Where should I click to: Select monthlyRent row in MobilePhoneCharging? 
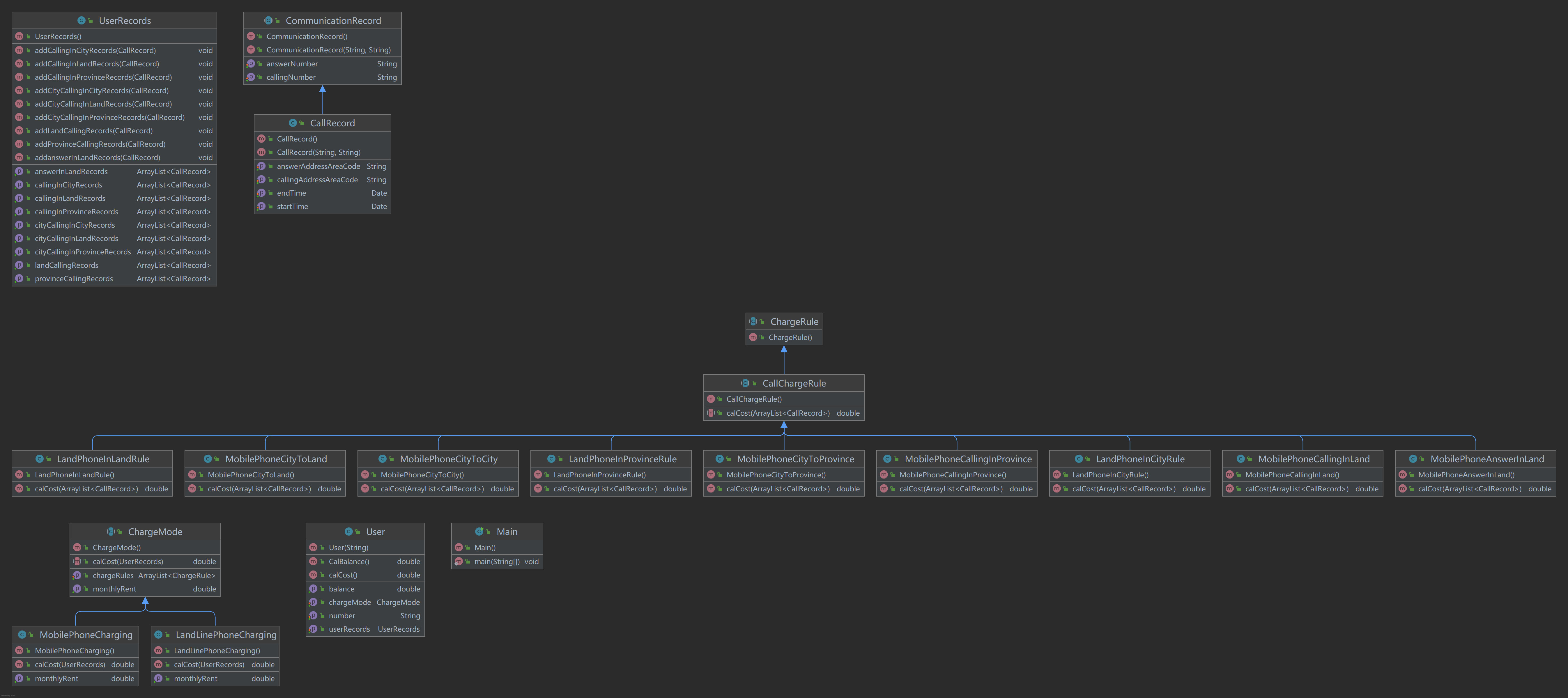pos(56,678)
